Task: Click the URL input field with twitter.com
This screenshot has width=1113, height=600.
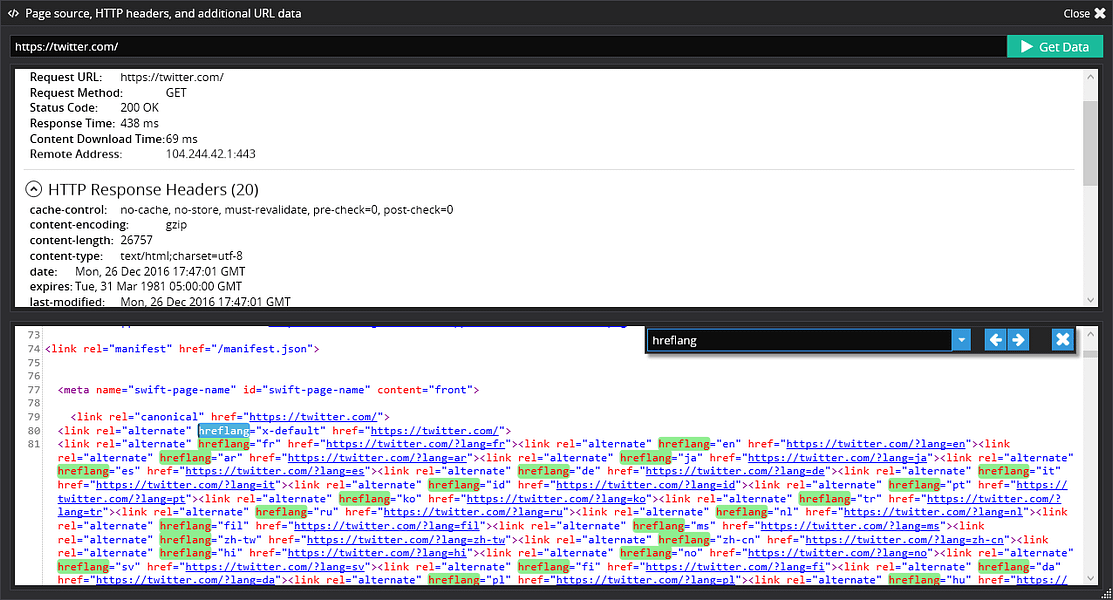Action: [x=508, y=47]
